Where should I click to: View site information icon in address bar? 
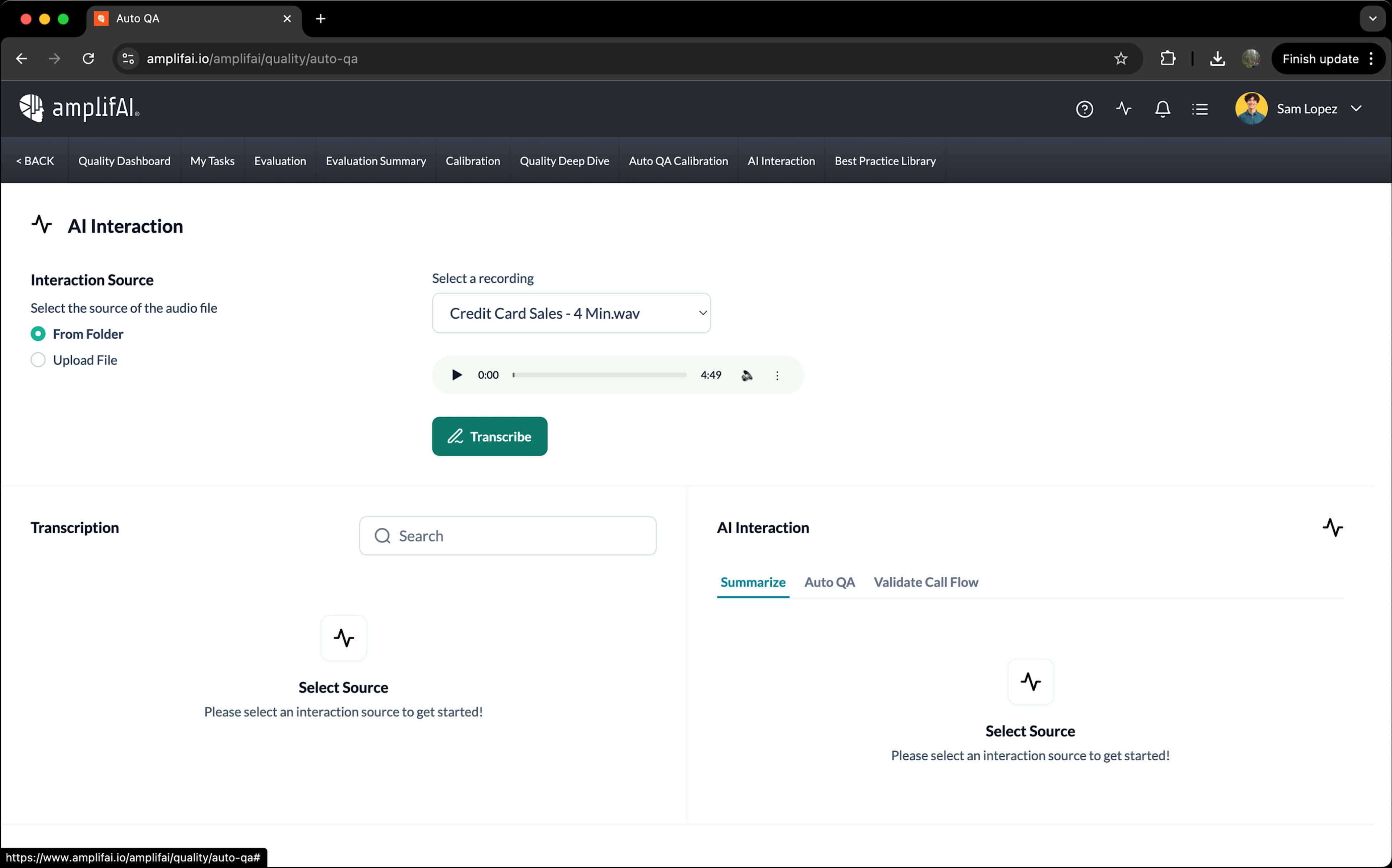click(x=129, y=59)
